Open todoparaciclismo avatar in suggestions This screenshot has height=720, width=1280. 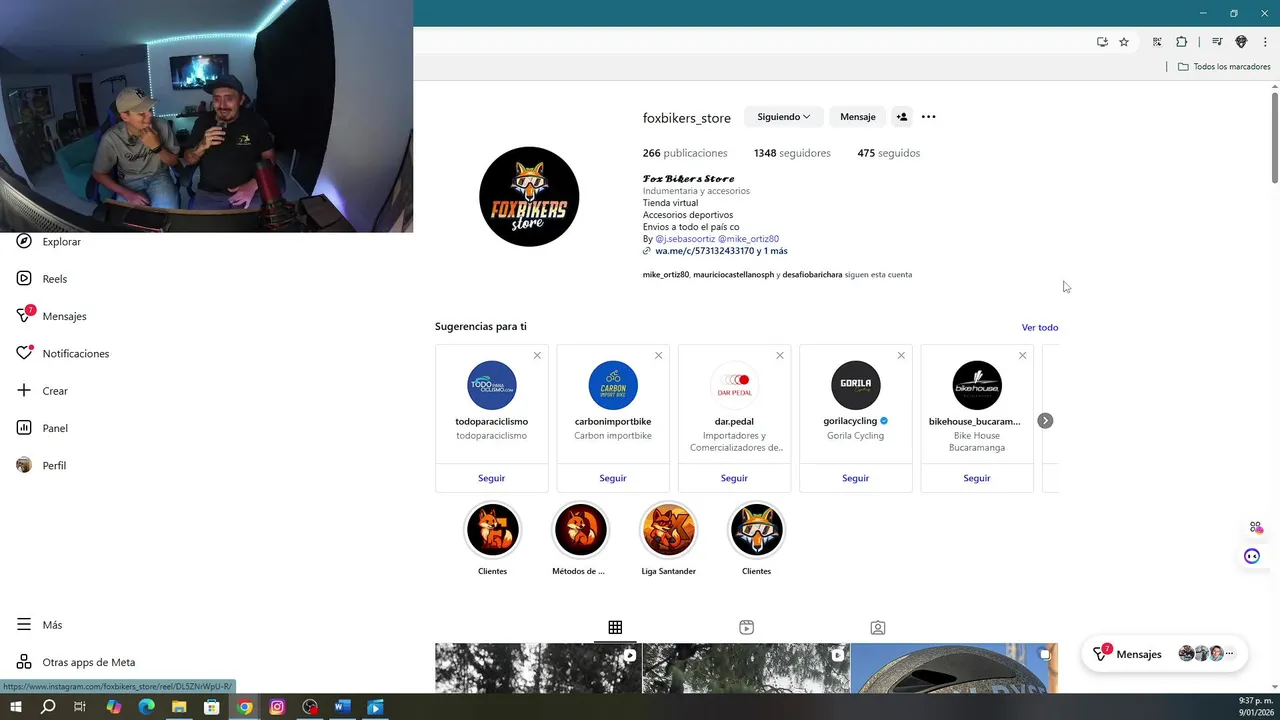pos(492,385)
